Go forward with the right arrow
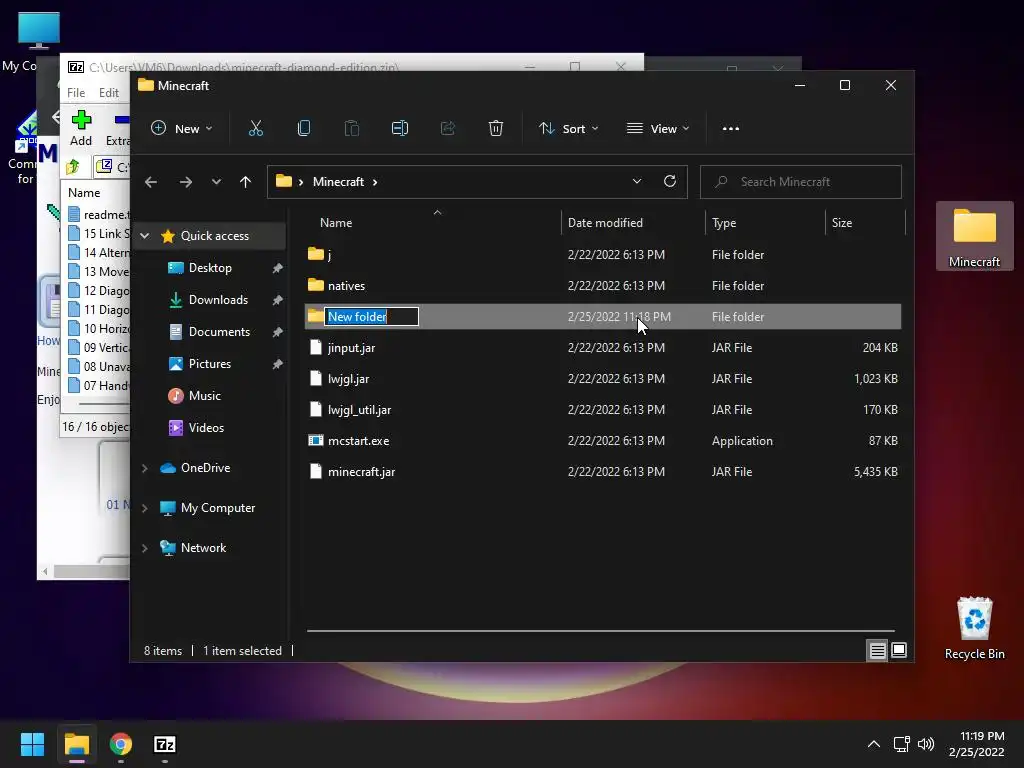The width and height of the screenshot is (1024, 768). coord(185,182)
